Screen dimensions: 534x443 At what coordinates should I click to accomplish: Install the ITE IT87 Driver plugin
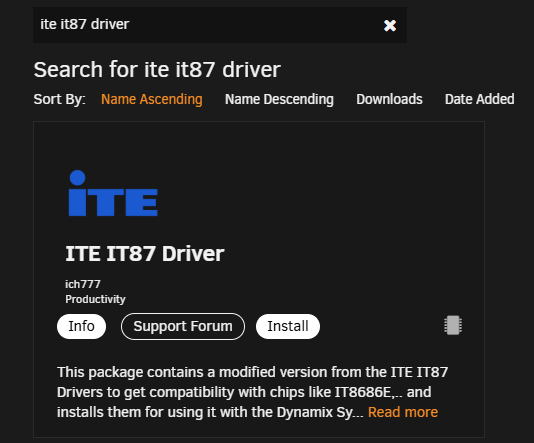pos(288,326)
